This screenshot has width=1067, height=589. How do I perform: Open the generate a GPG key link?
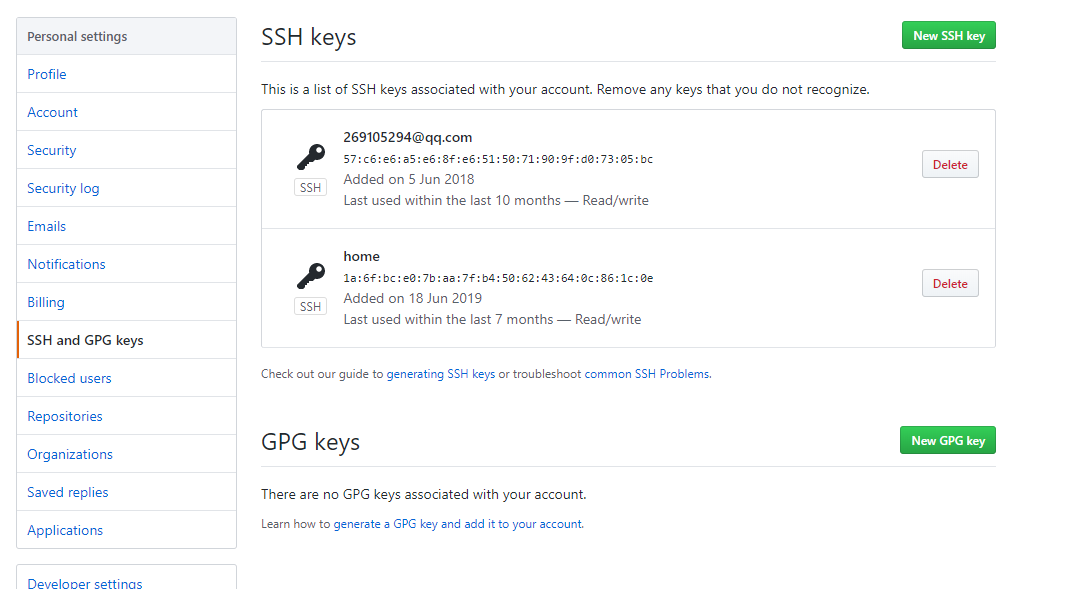tap(457, 524)
